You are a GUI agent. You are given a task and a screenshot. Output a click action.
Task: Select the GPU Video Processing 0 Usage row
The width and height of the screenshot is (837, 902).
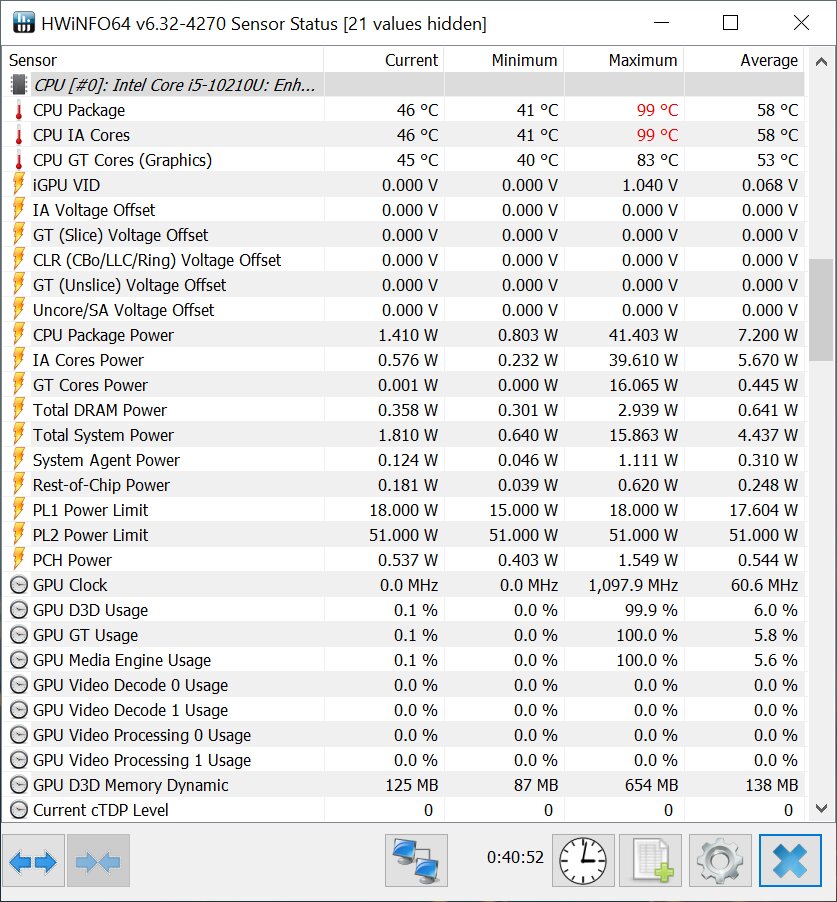(404, 735)
